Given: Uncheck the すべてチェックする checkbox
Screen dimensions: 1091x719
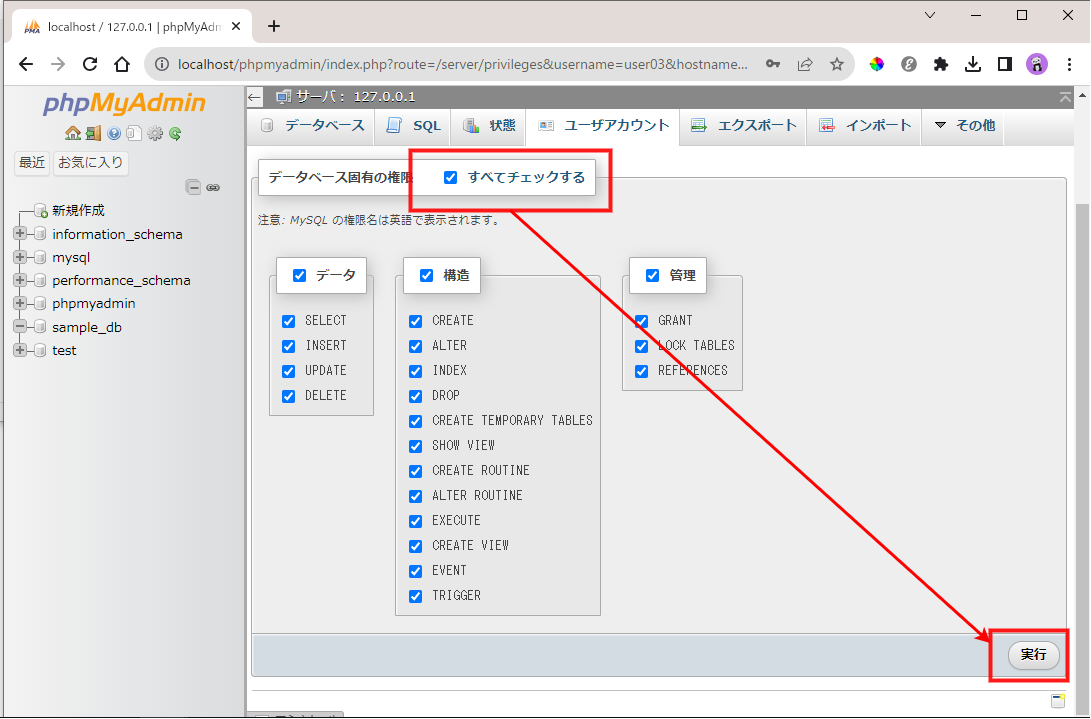Looking at the screenshot, I should [450, 177].
